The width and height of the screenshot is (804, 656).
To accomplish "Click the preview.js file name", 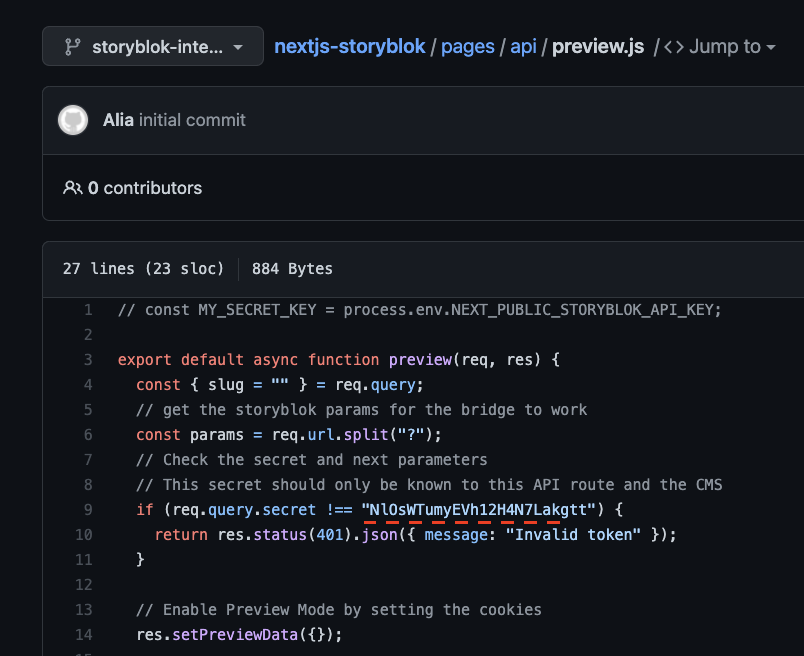I will 598,47.
